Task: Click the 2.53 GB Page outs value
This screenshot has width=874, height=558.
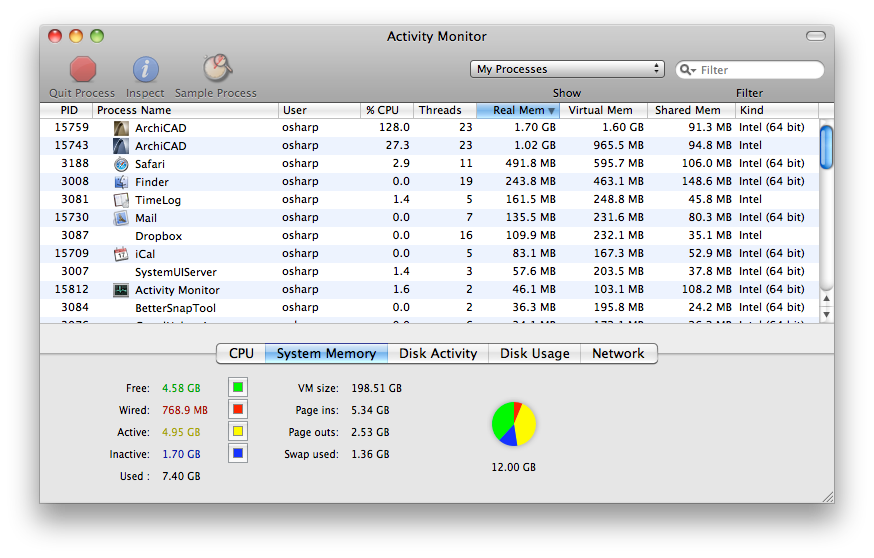Action: 370,432
